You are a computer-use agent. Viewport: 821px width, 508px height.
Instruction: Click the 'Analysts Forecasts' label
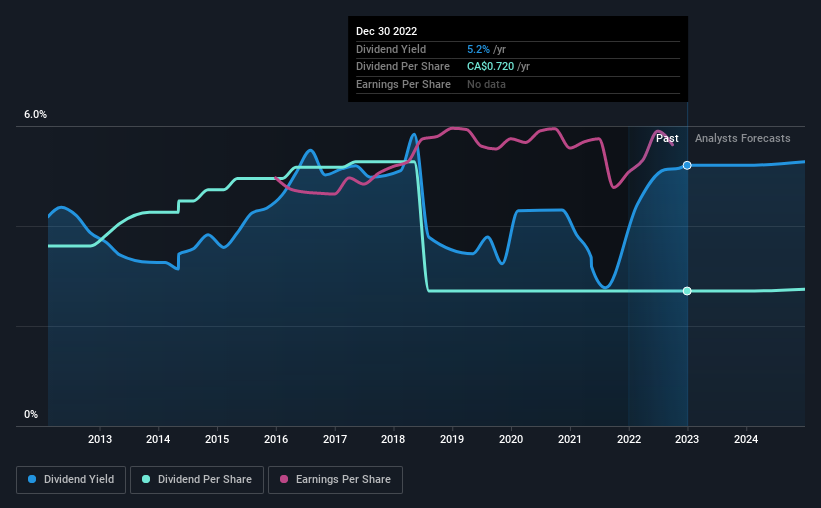pyautogui.click(x=742, y=138)
